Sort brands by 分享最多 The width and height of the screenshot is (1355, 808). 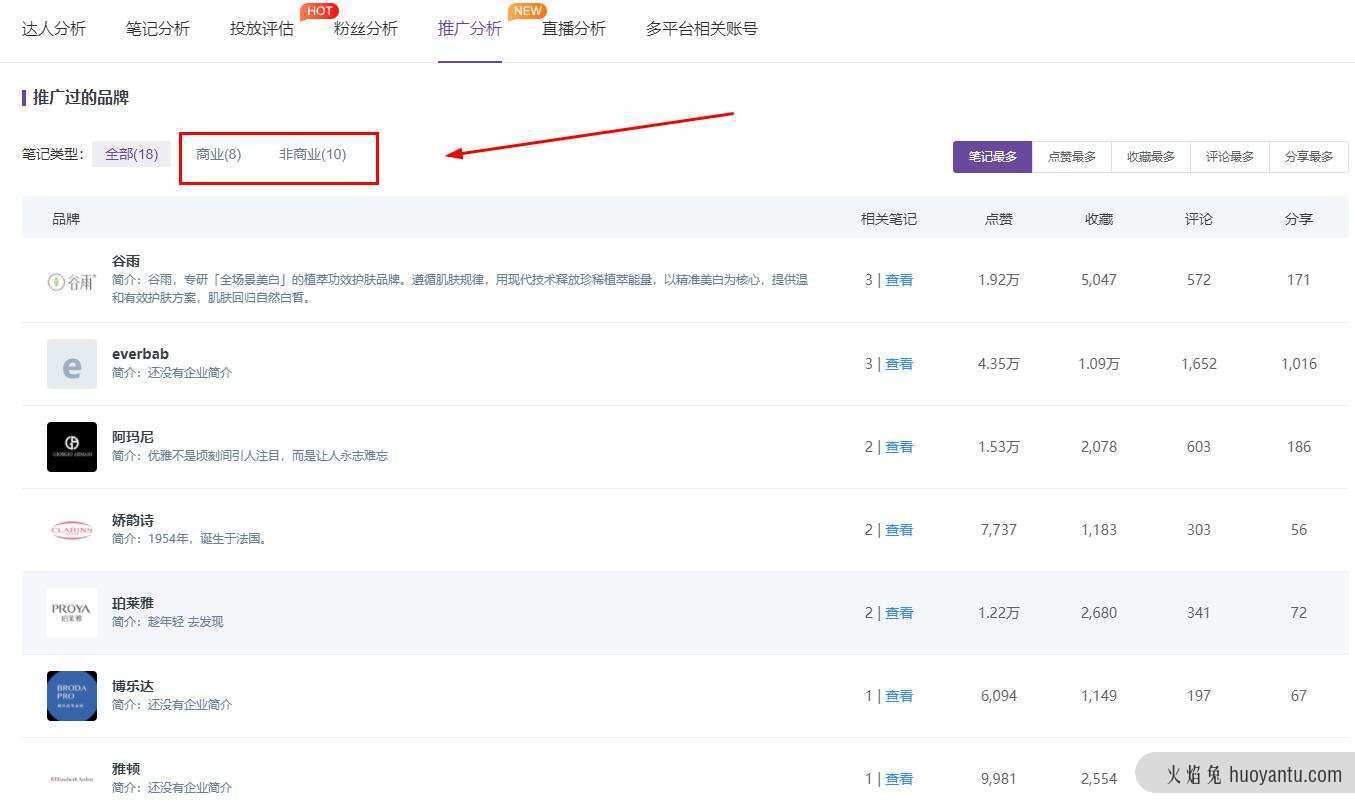click(x=1309, y=157)
